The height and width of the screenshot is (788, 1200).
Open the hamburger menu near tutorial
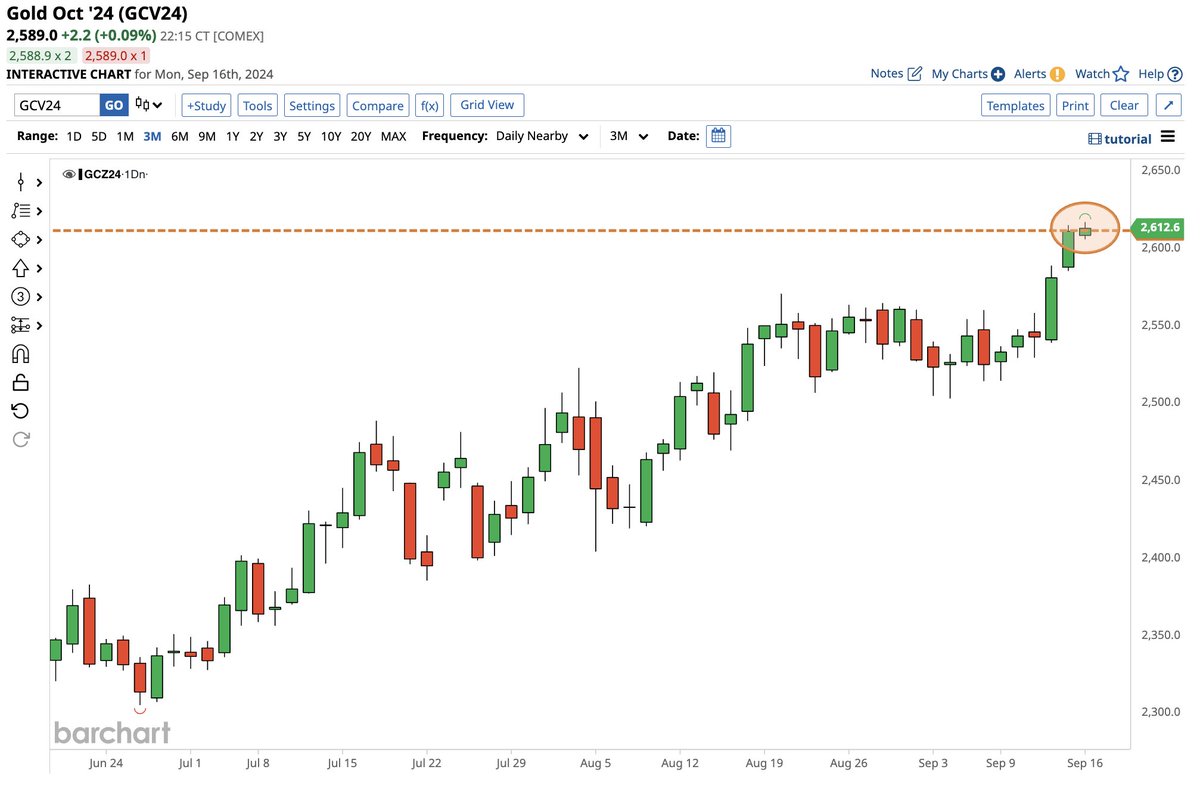pyautogui.click(x=1168, y=138)
